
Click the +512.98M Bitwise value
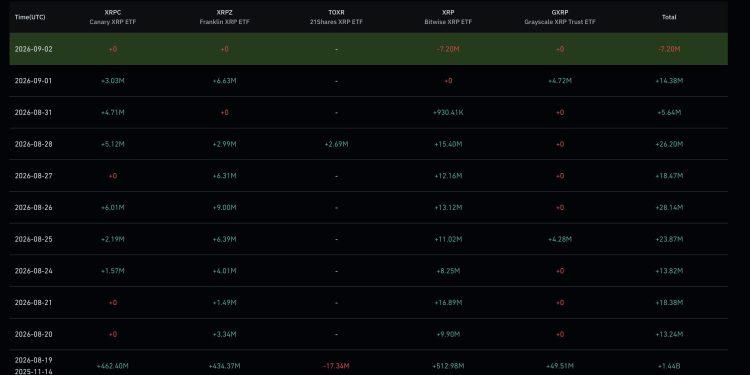pyautogui.click(x=448, y=366)
